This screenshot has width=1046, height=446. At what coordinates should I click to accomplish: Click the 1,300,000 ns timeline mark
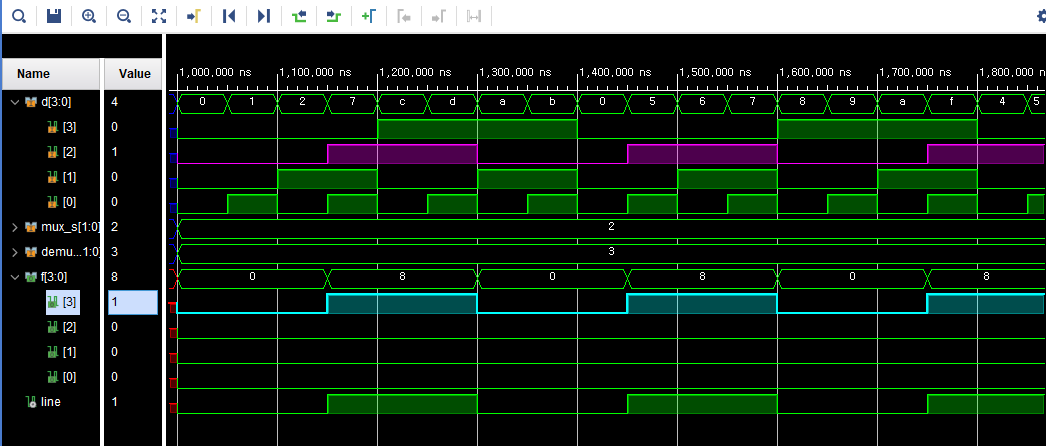tap(515, 72)
